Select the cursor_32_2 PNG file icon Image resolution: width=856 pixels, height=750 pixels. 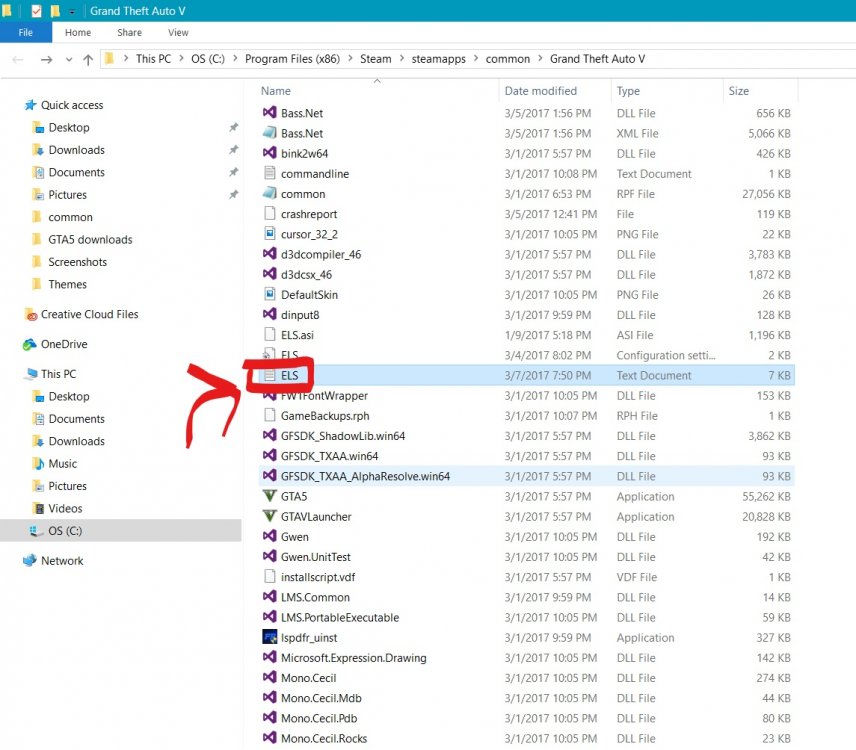pos(269,234)
